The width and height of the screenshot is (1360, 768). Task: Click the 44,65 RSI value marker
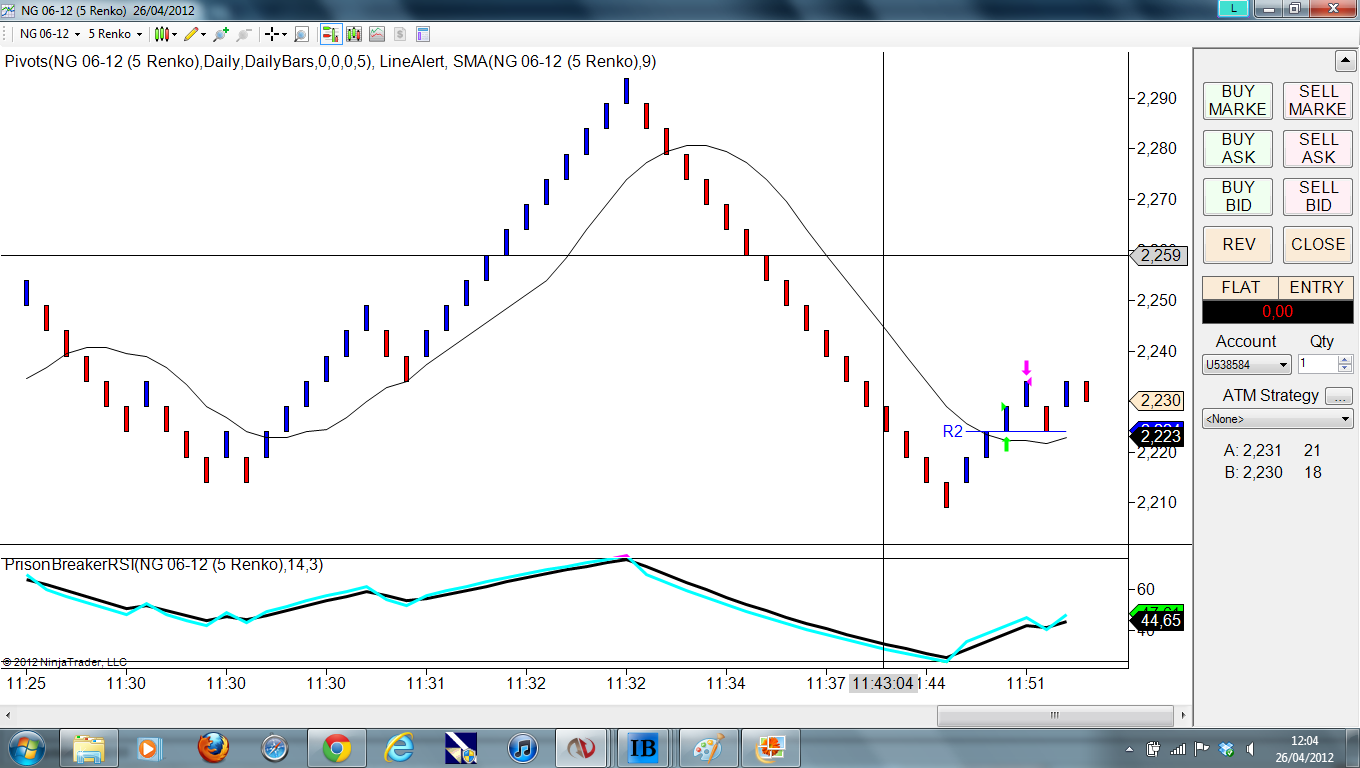pyautogui.click(x=1157, y=620)
